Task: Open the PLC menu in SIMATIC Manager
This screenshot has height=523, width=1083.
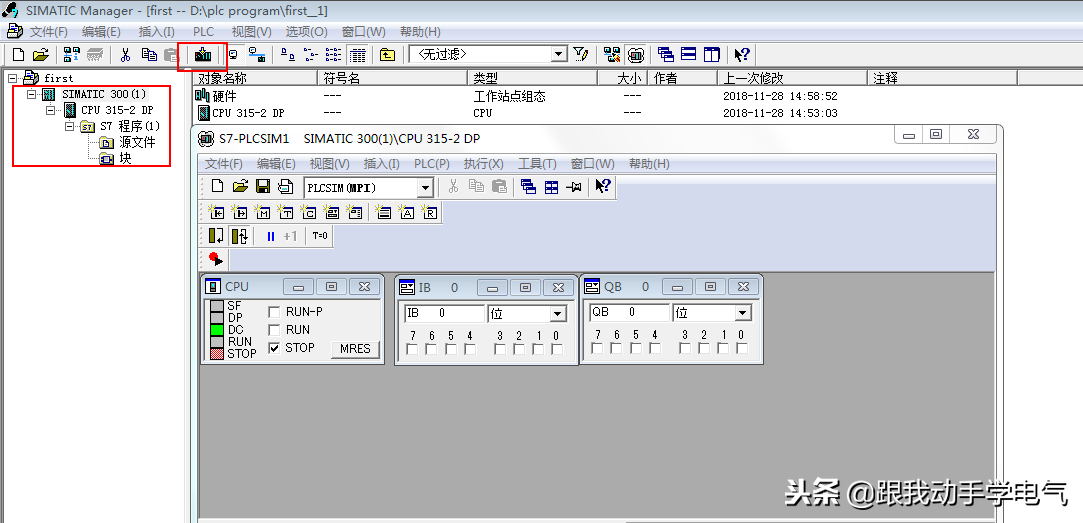Action: tap(203, 32)
